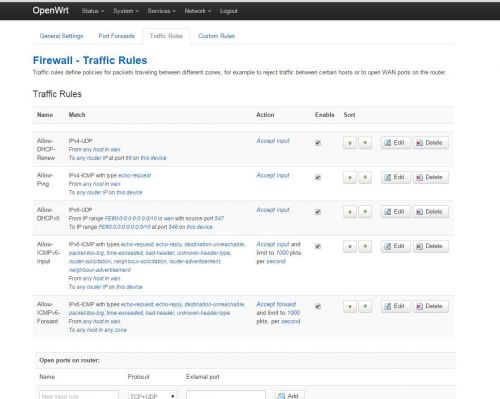The image size is (500, 399).
Task: Delete the Allow-ICMPv6-Input rule
Action: pyautogui.click(x=430, y=246)
